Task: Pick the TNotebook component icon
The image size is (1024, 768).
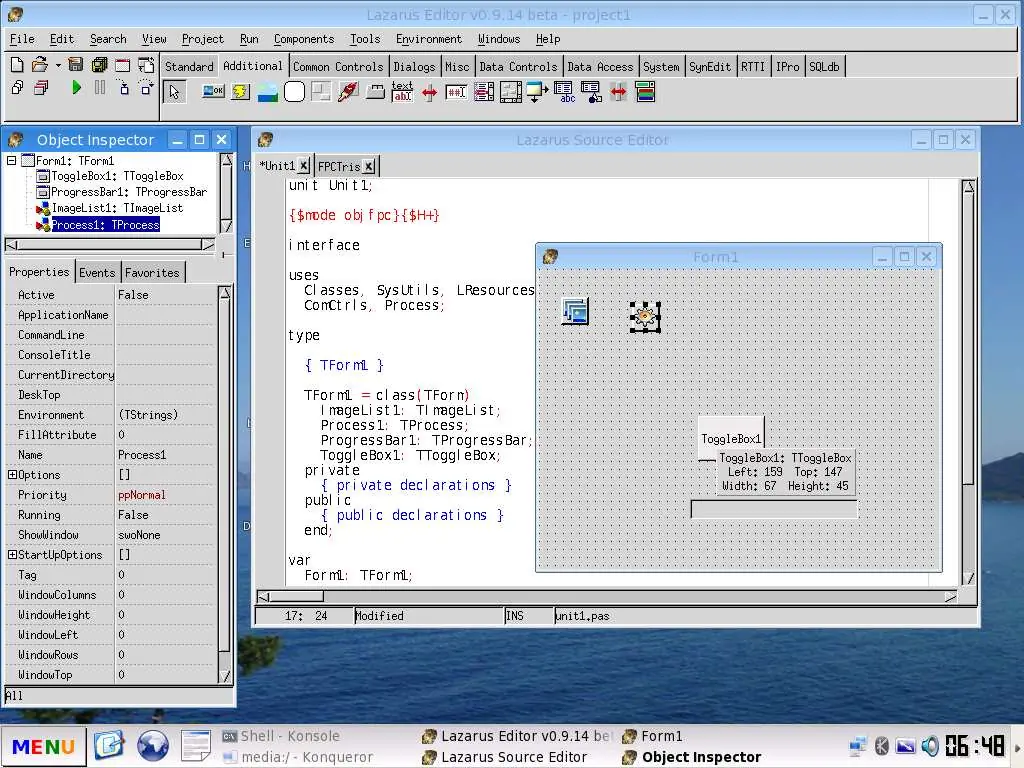Action: [375, 92]
